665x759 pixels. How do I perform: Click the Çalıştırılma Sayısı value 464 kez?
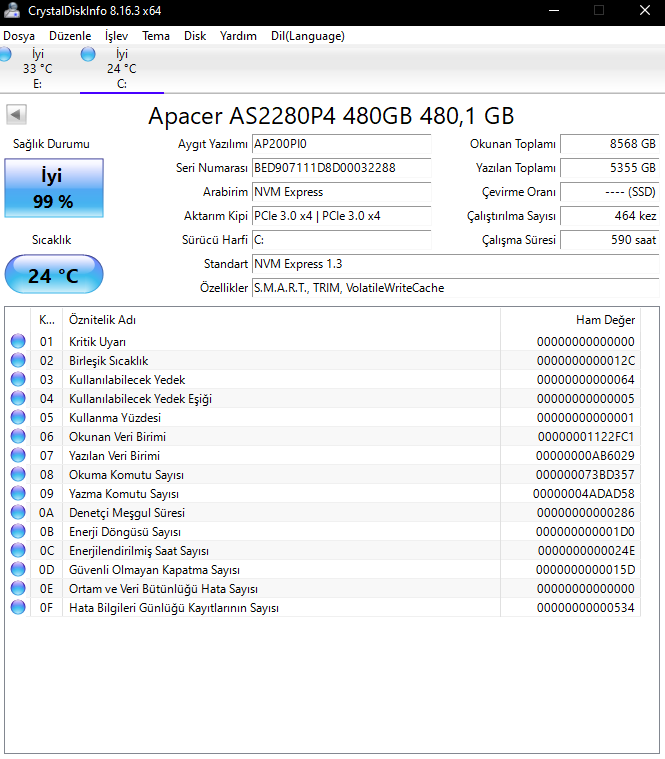[610, 216]
